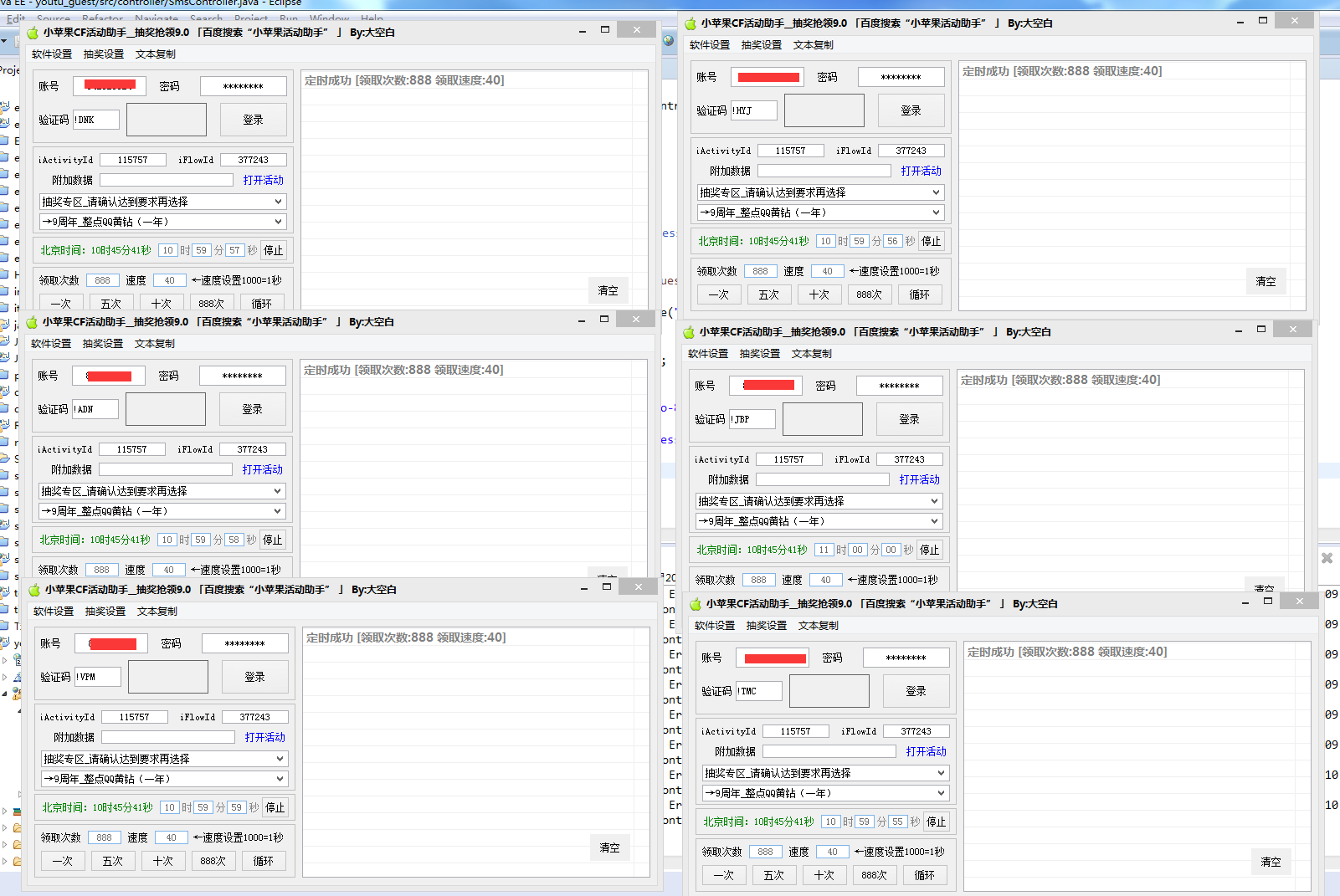1340x896 pixels.
Task: Click 清空 button in the !DNK window
Action: (x=608, y=290)
